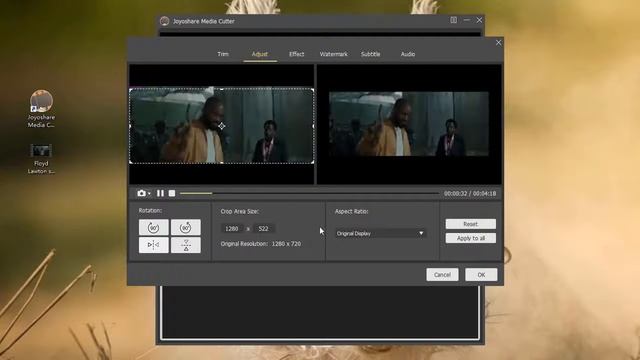The image size is (640, 360).
Task: Open the snapshot dropdown arrow beside the camera
Action: (149, 193)
